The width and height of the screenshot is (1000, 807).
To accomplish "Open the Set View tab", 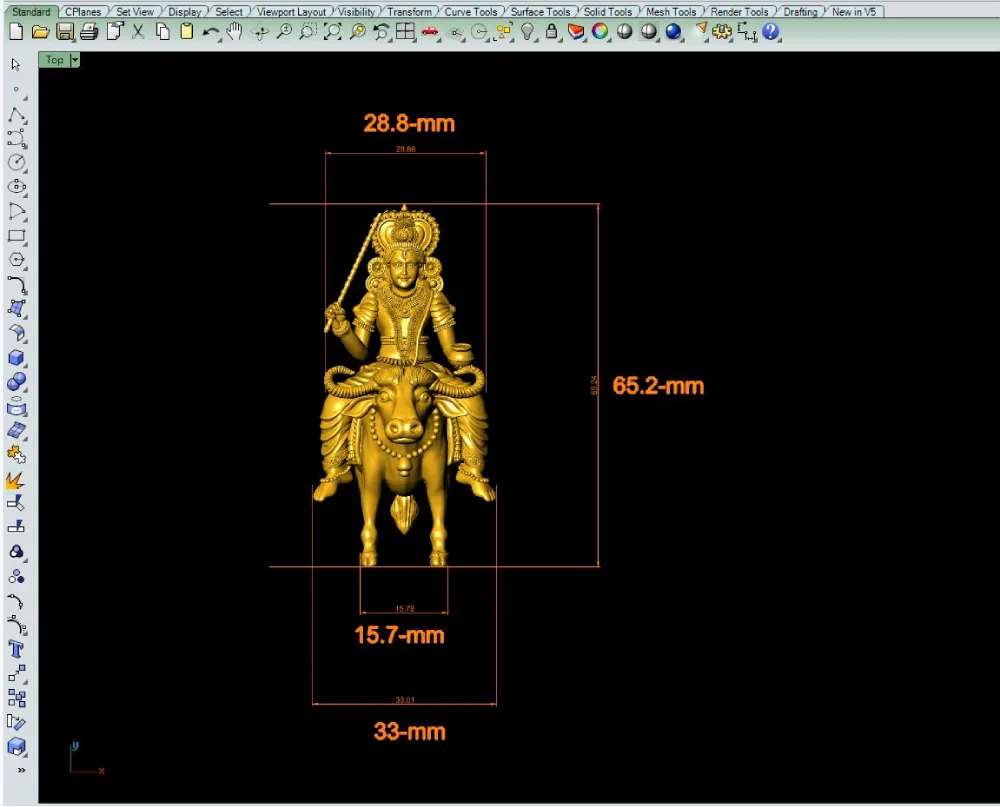I will [135, 11].
